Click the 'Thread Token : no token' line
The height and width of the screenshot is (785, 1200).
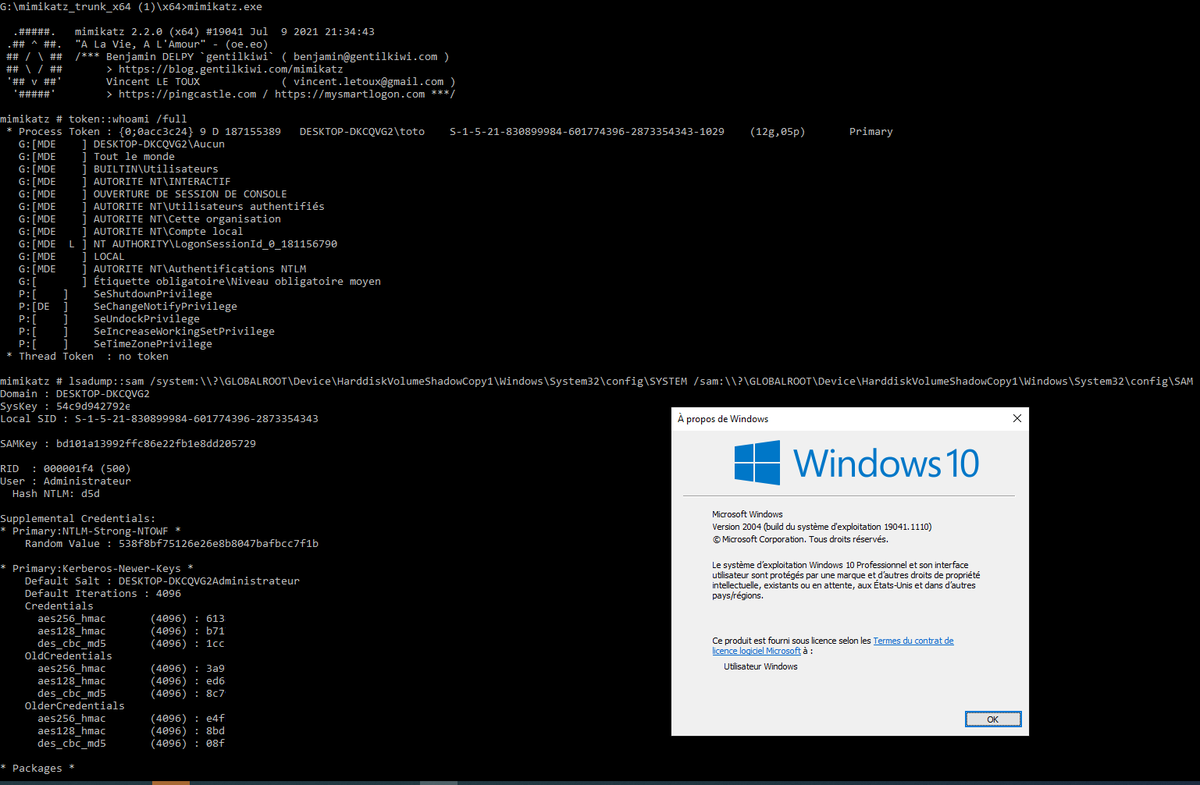click(87, 357)
